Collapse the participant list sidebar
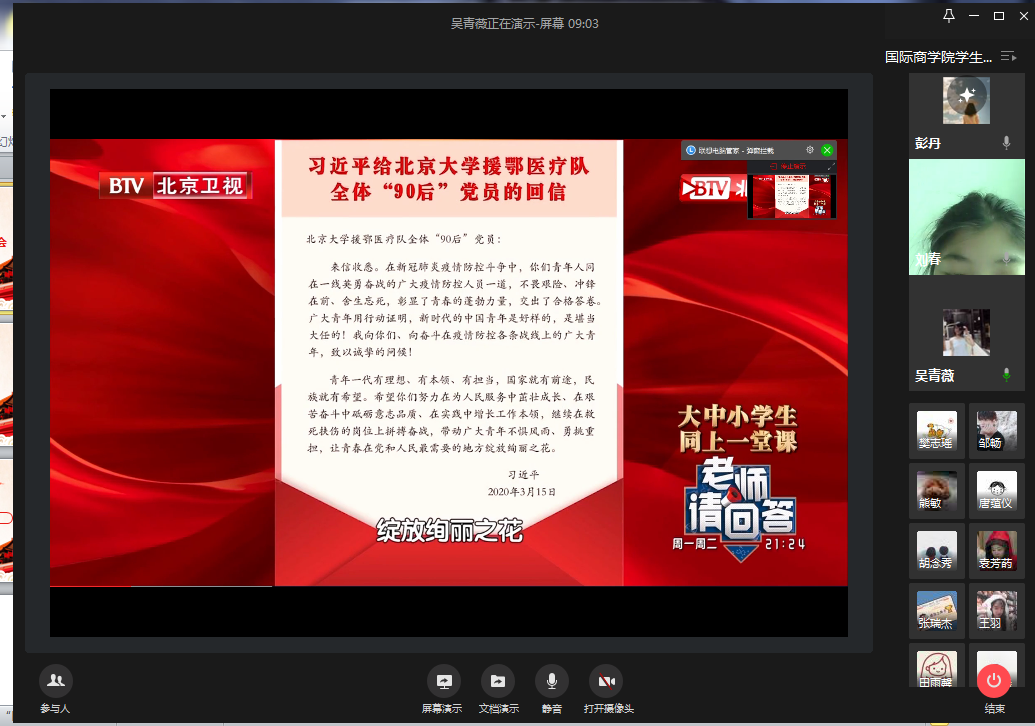1035x726 pixels. (1008, 57)
